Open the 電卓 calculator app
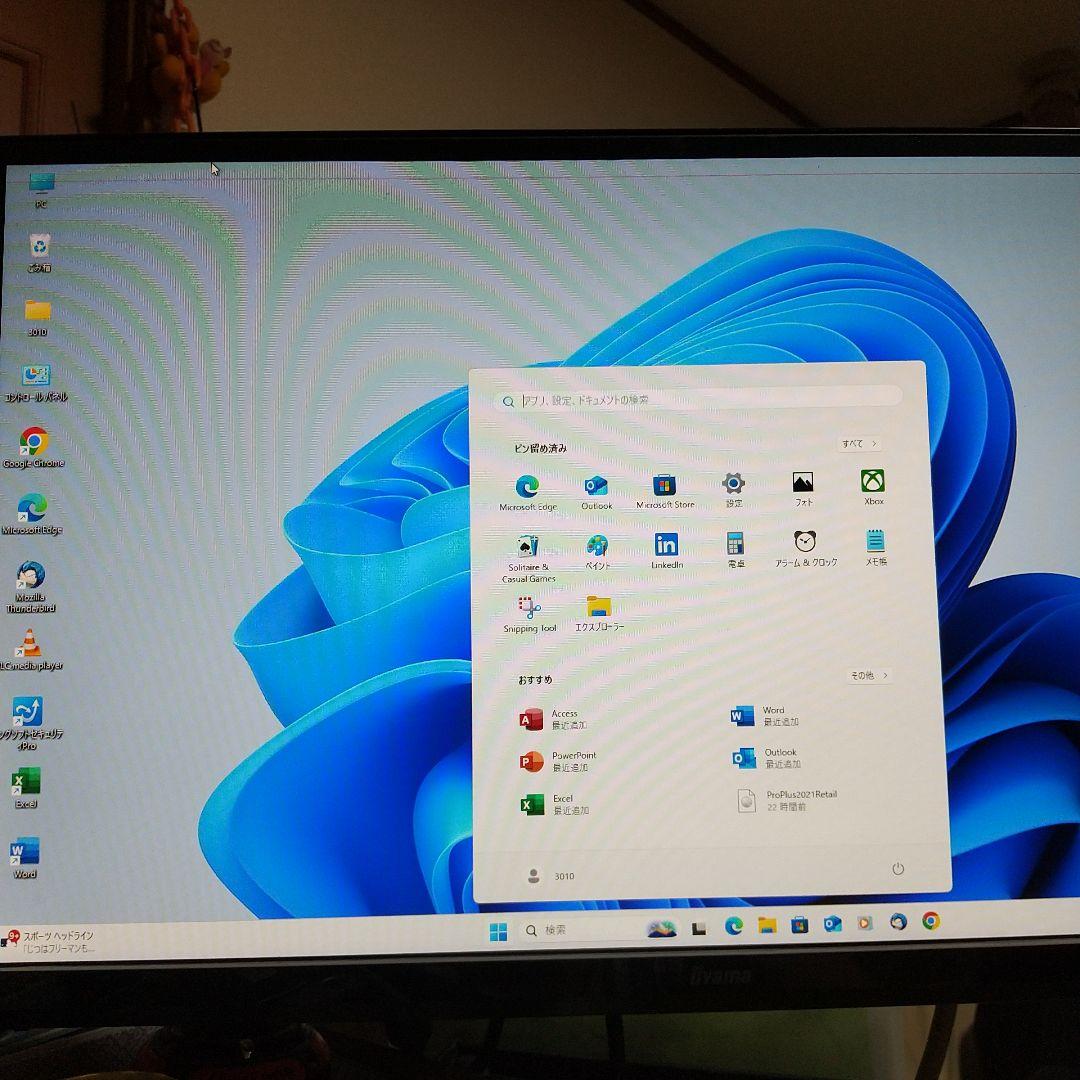The height and width of the screenshot is (1080, 1080). pyautogui.click(x=734, y=547)
